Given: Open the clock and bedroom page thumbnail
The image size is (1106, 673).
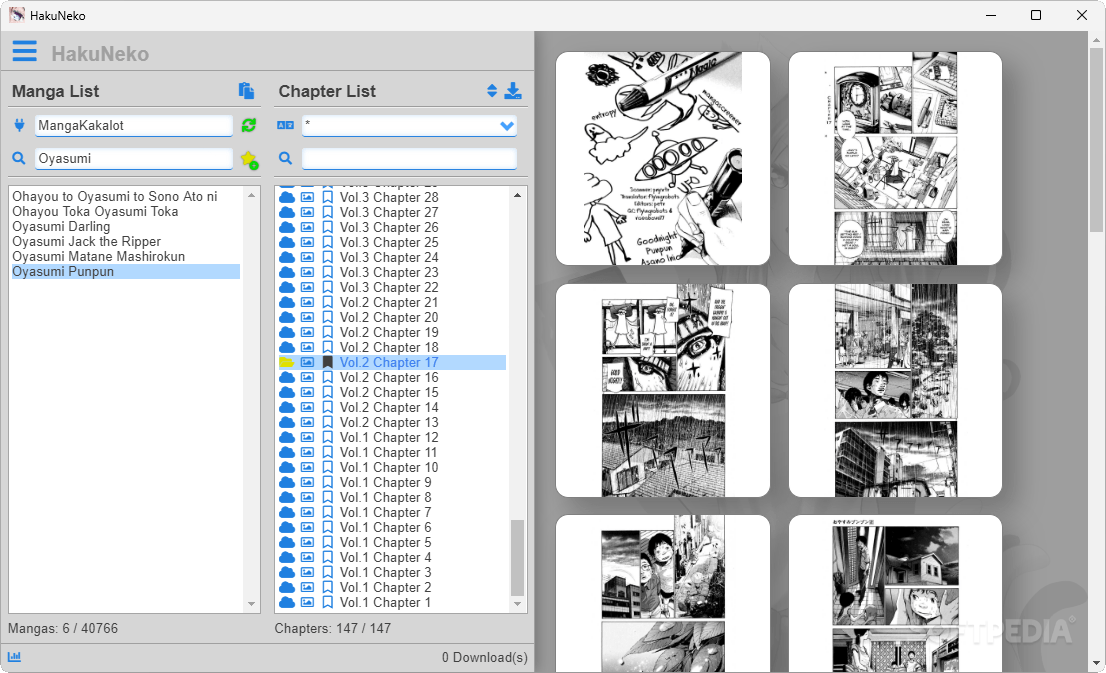Looking at the screenshot, I should click(x=895, y=158).
